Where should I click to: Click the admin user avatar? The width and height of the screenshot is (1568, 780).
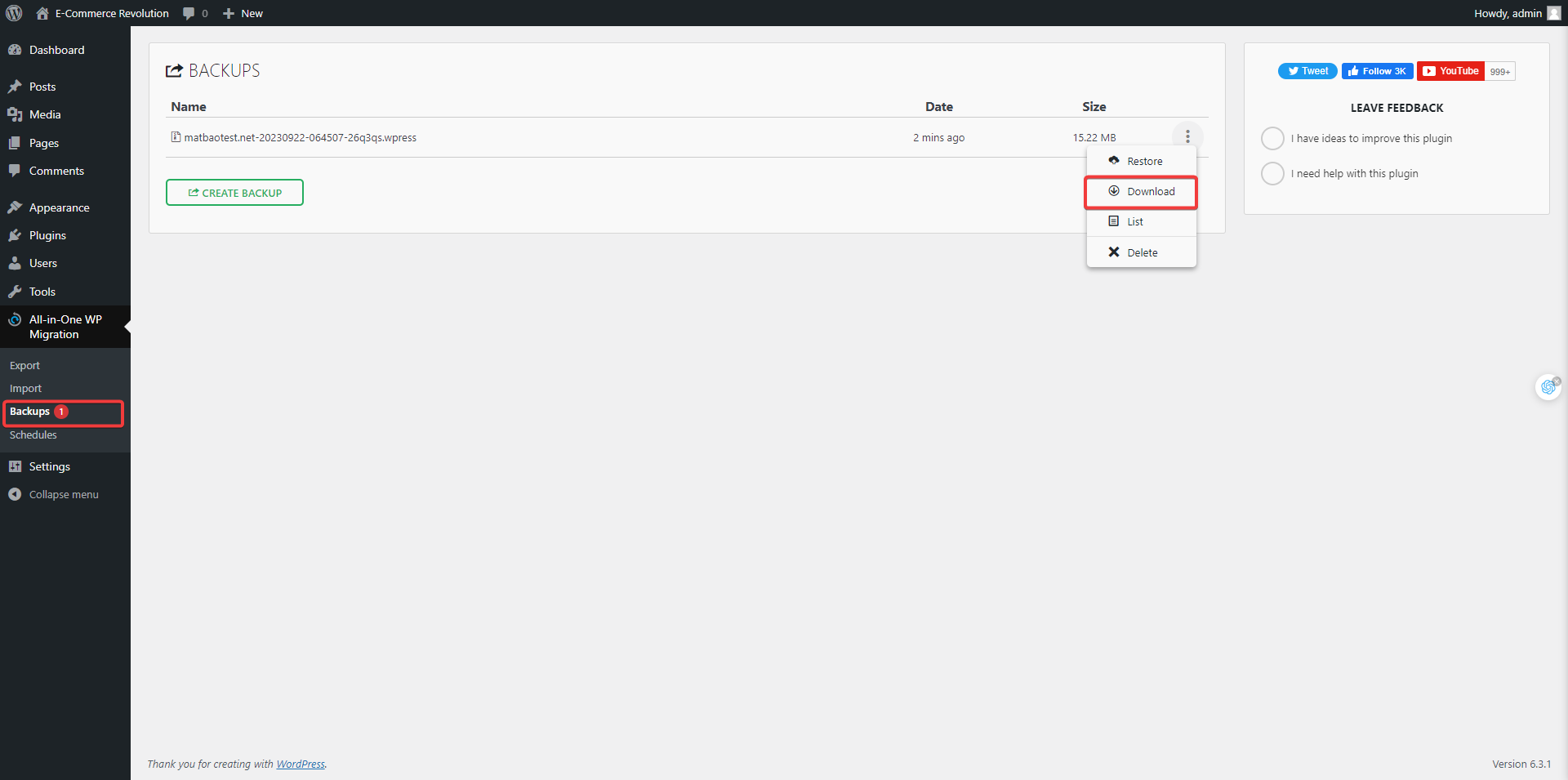point(1553,13)
